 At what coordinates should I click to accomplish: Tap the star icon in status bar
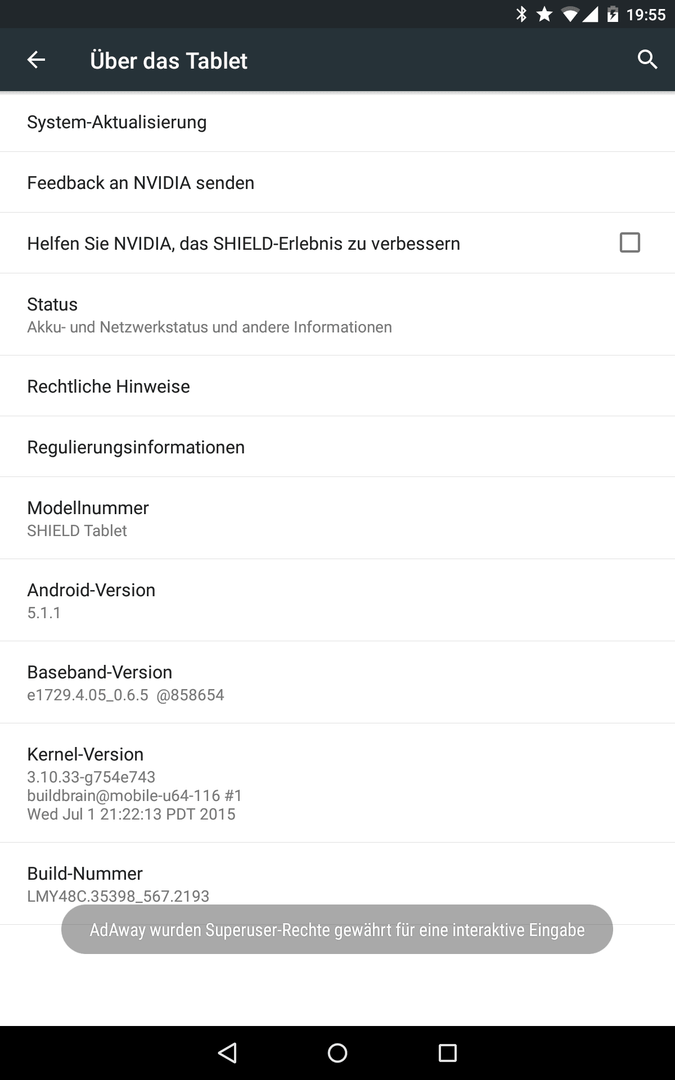(x=544, y=14)
